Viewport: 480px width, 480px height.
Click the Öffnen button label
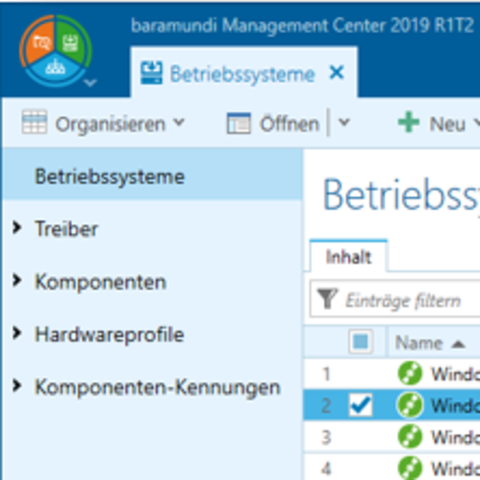click(289, 124)
